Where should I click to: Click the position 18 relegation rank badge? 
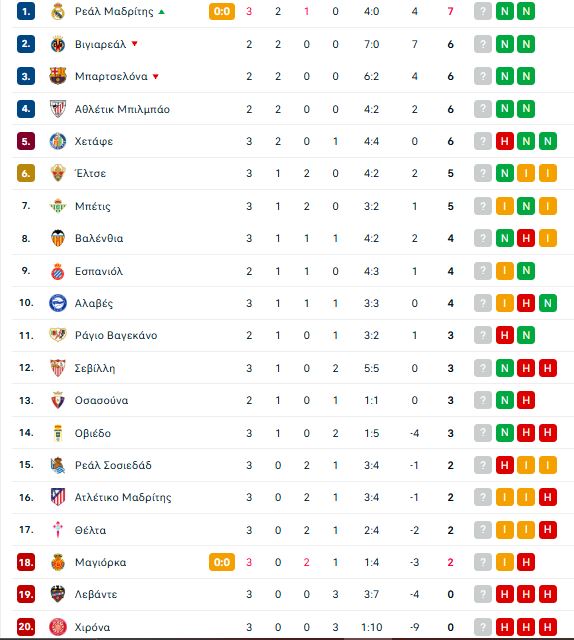(x=26, y=562)
